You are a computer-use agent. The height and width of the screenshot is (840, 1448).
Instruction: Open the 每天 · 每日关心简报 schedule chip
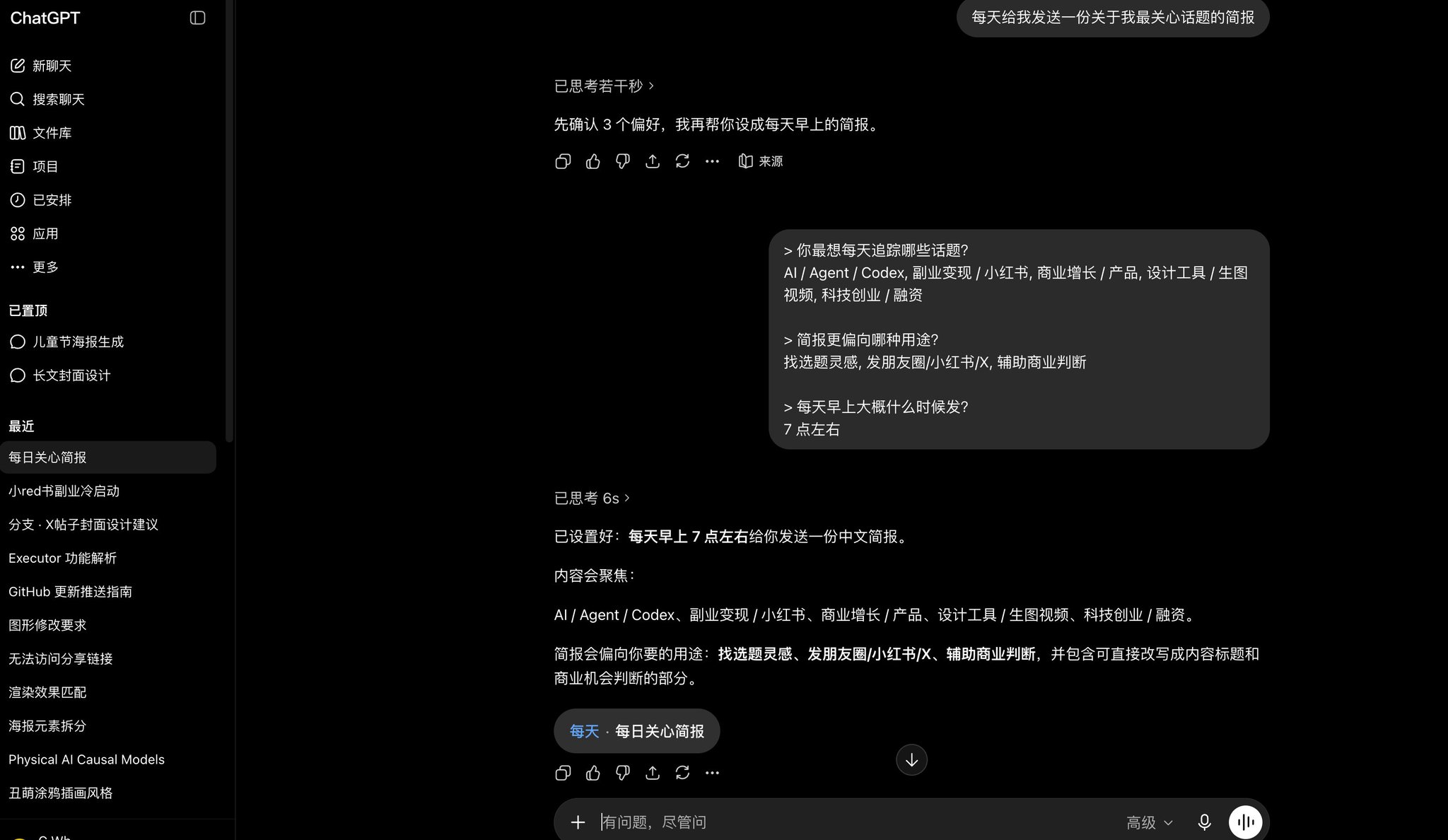click(x=637, y=731)
